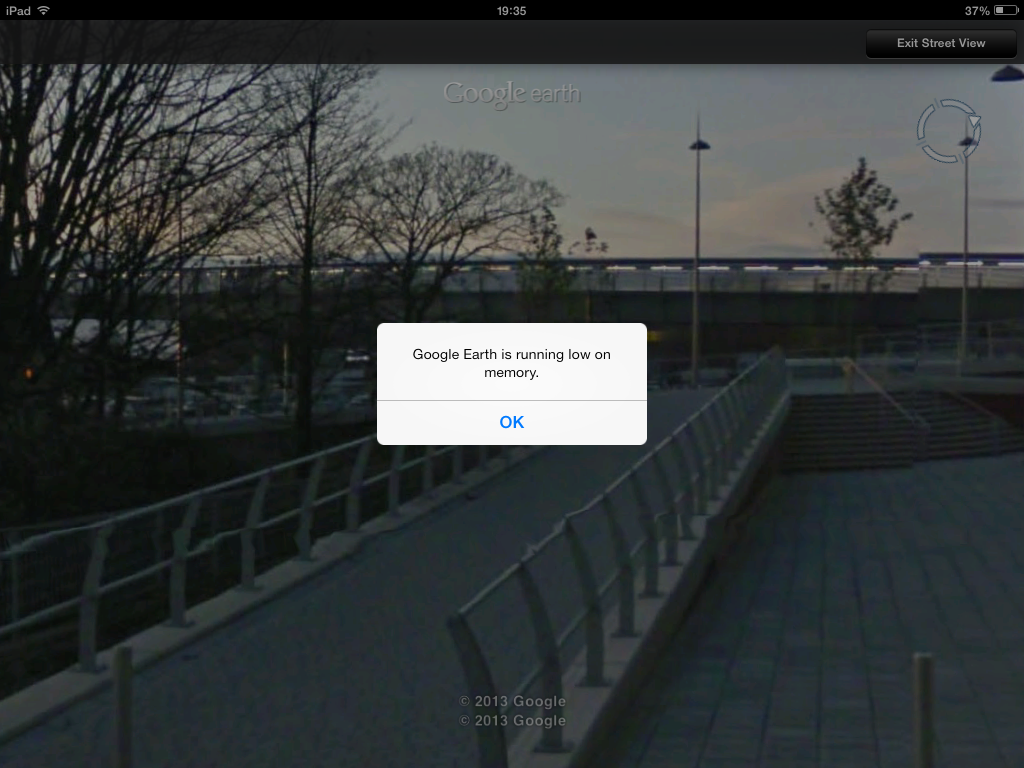This screenshot has width=1024, height=768.
Task: Tap the iPad carrier label
Action: pyautogui.click(x=18, y=11)
